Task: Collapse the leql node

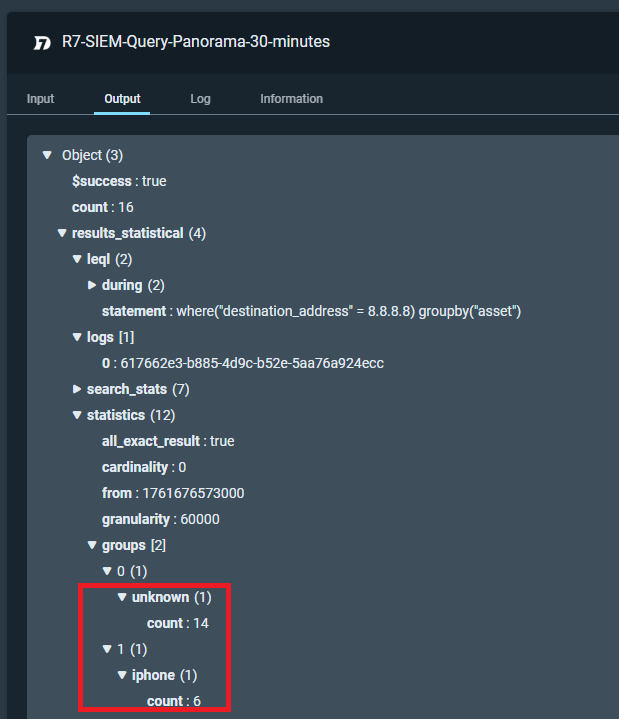Action: click(77, 259)
